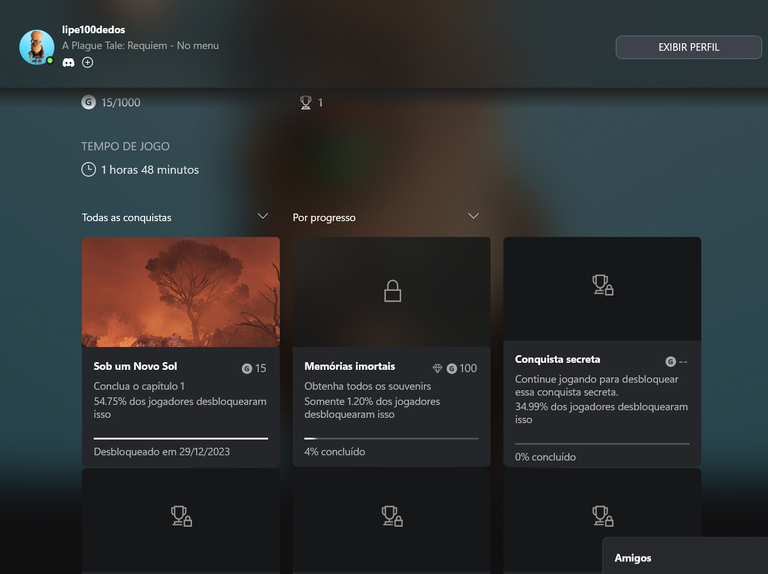Click the TEMPO DE JOGO heading
Image resolution: width=768 pixels, height=574 pixels.
pos(125,146)
